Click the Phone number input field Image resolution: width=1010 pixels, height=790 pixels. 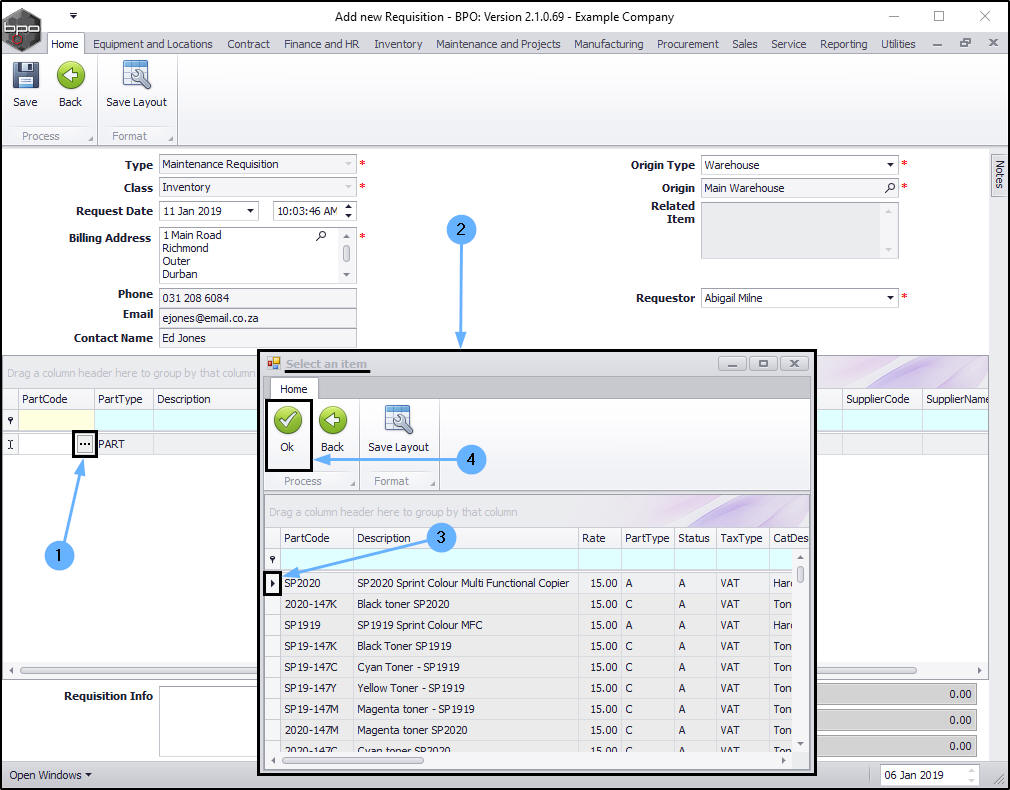point(257,298)
